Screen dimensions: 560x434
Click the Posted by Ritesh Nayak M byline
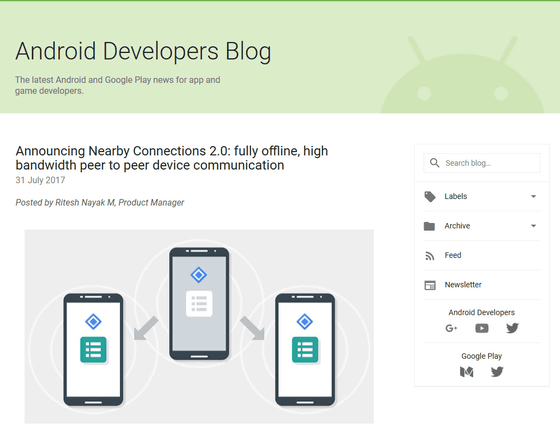pos(100,203)
